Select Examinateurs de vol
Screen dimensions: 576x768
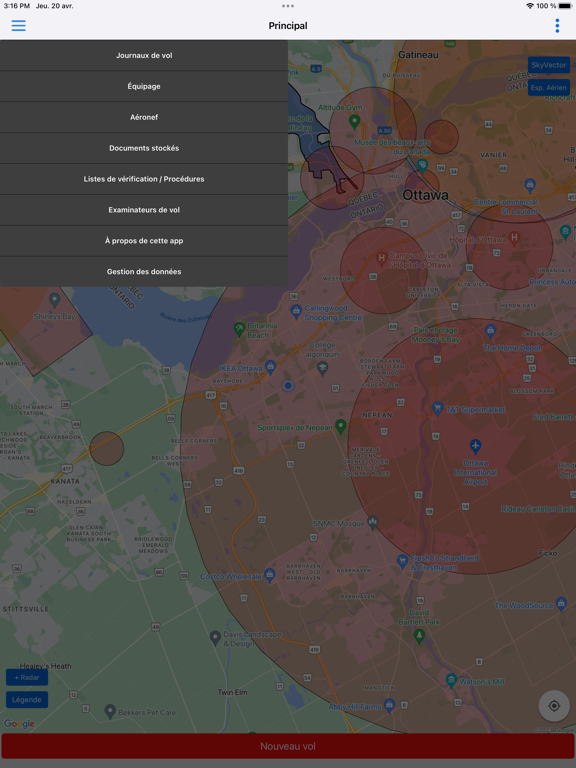(x=144, y=210)
